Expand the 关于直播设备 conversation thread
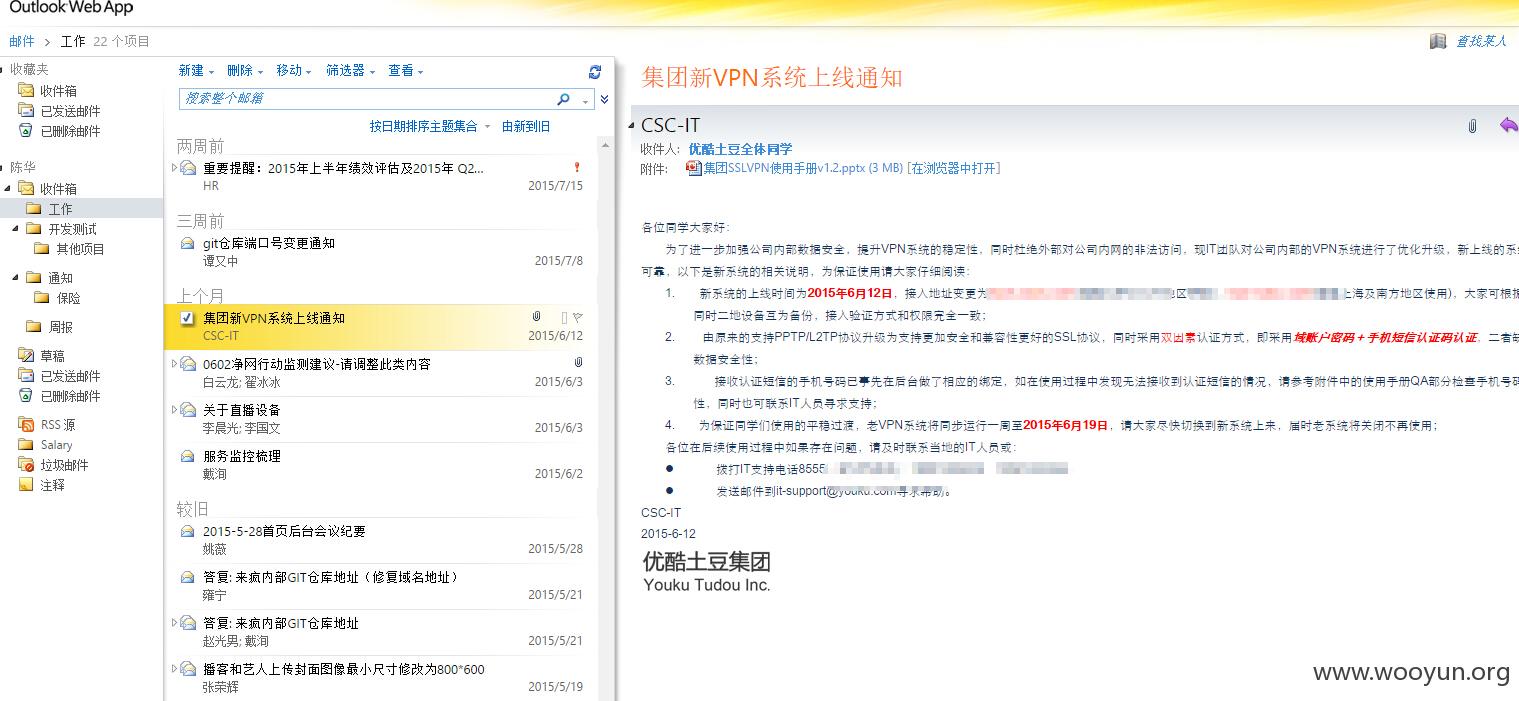The image size is (1519, 701). (174, 410)
